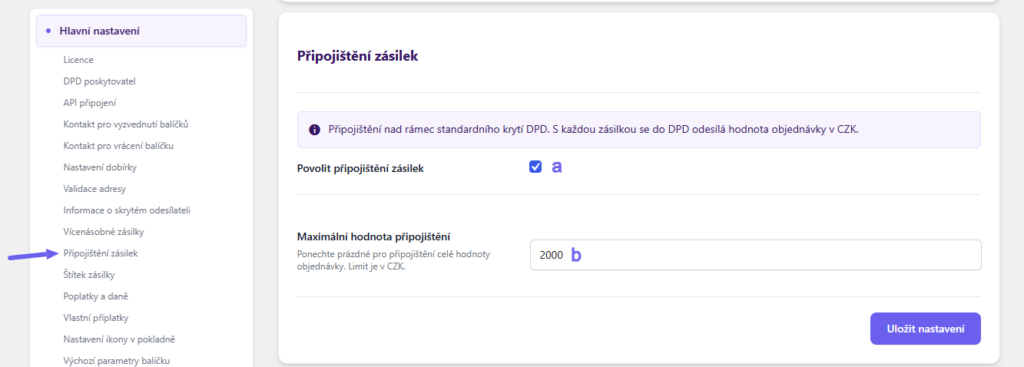The width and height of the screenshot is (1024, 367).
Task: Click the info icon in the notice
Action: [x=314, y=129]
